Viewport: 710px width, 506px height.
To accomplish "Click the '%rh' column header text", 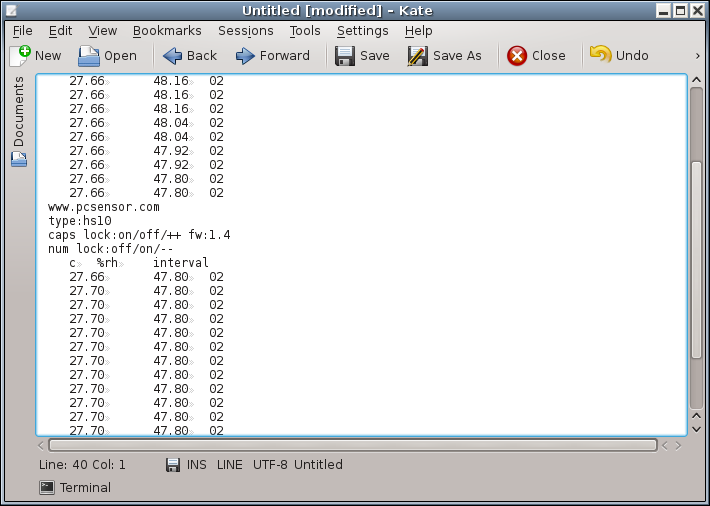I will click(107, 263).
